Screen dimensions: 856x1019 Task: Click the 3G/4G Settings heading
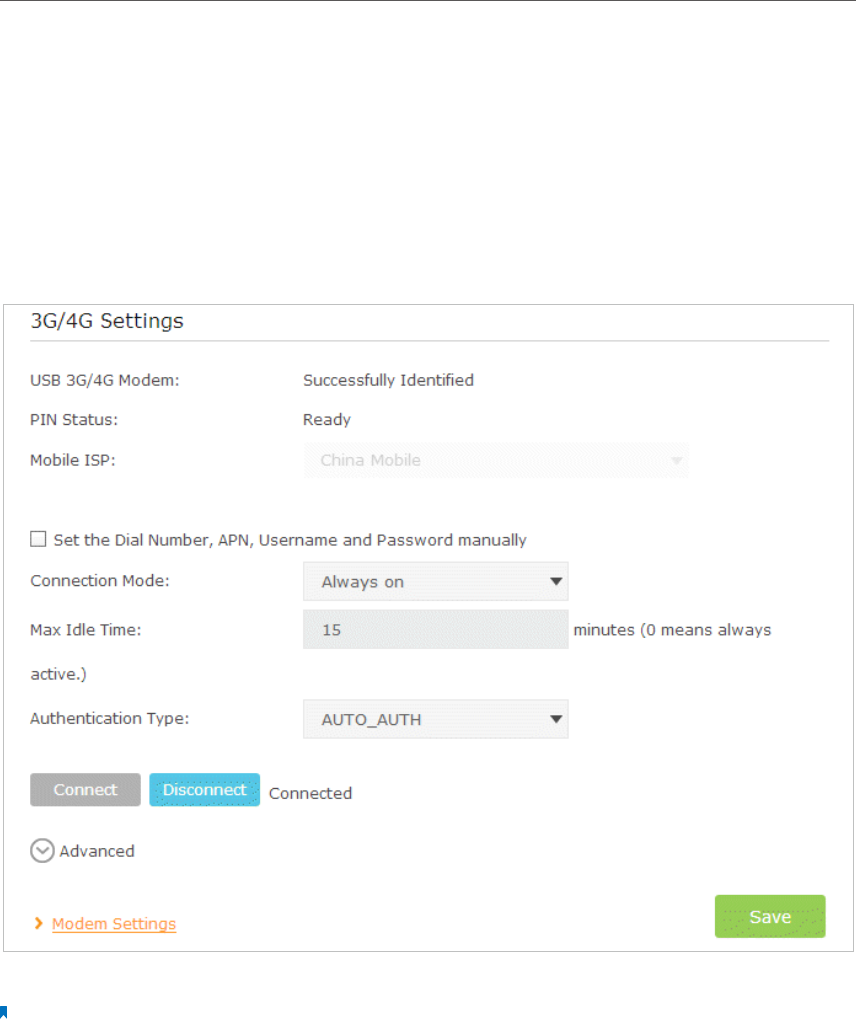[107, 321]
